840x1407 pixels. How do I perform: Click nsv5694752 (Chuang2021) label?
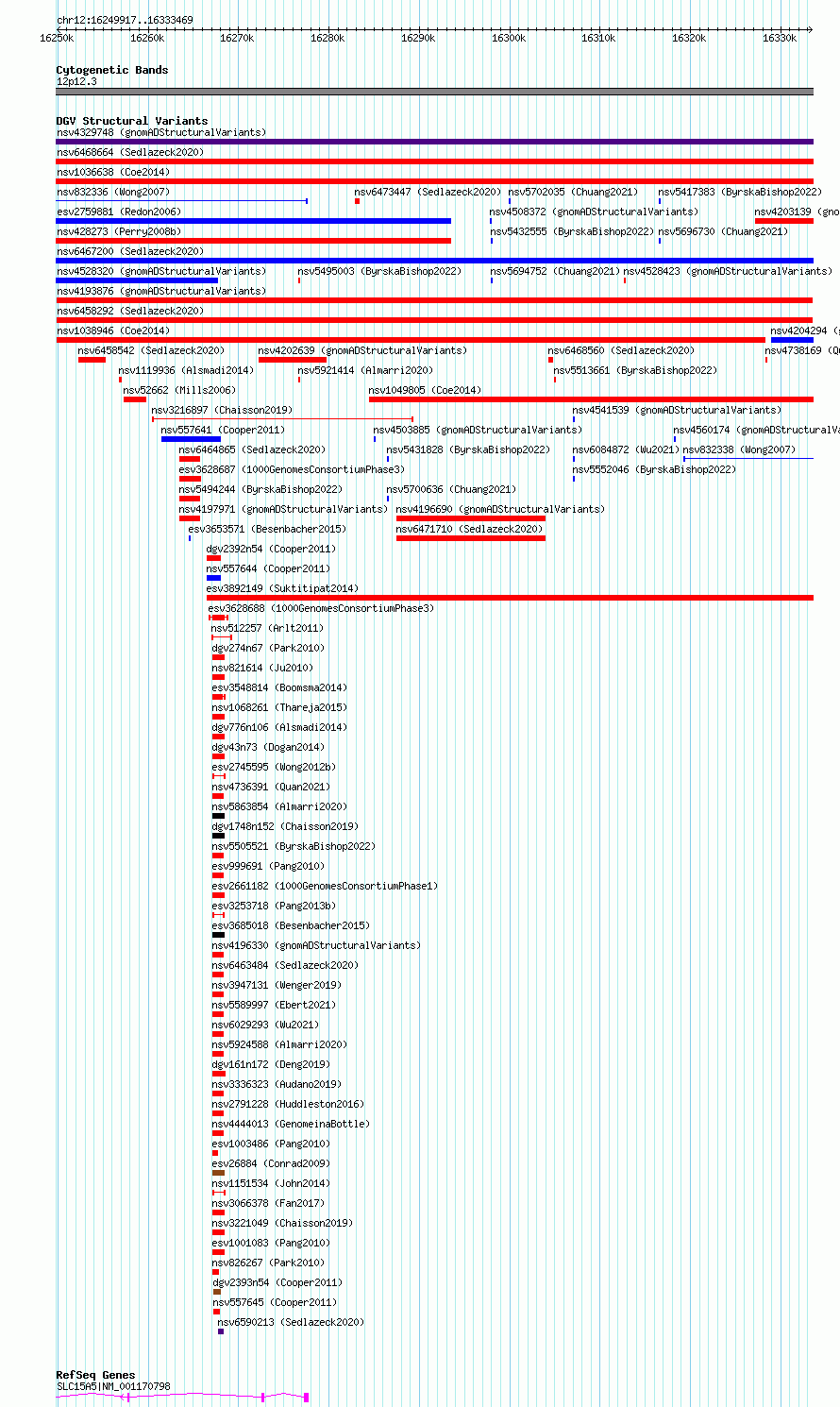(x=555, y=271)
